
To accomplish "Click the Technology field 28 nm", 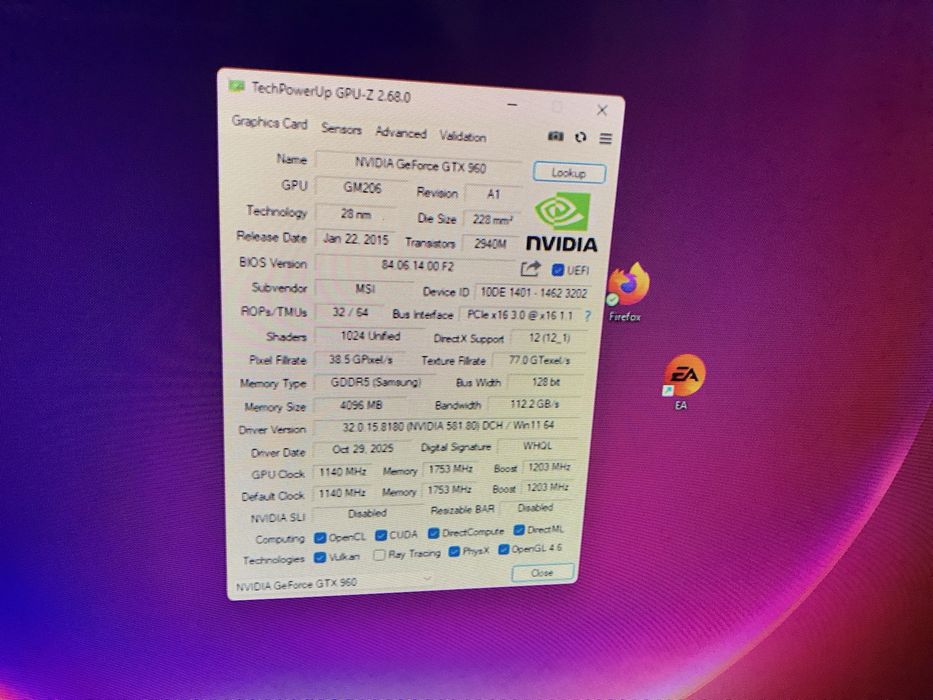I will 356,213.
